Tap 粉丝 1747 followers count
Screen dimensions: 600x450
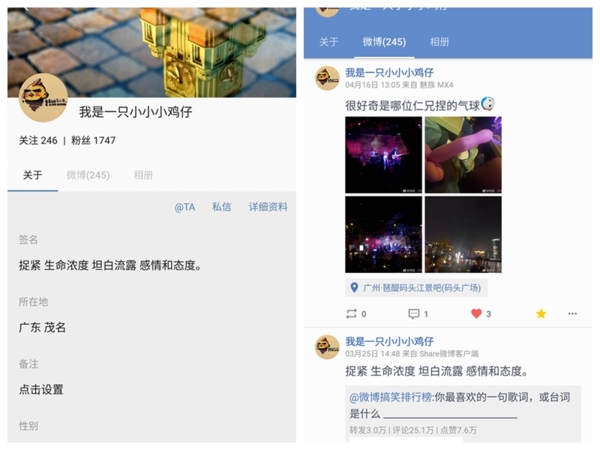pyautogui.click(x=93, y=140)
